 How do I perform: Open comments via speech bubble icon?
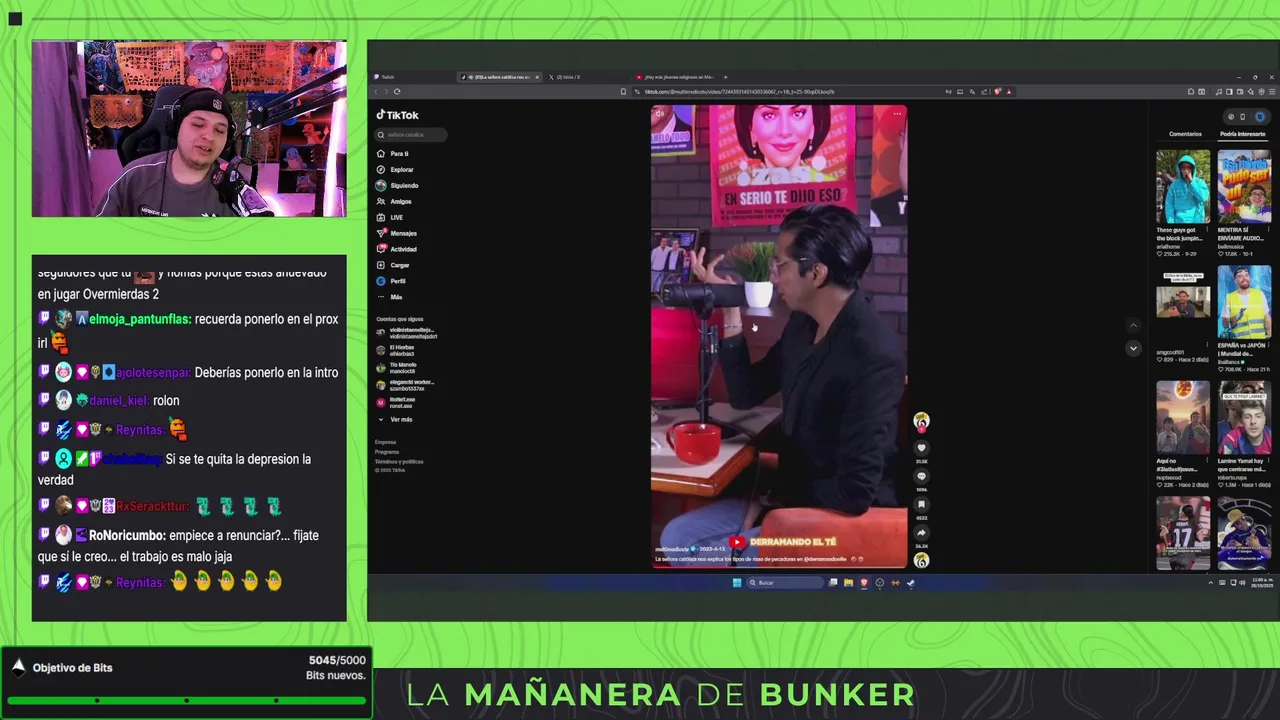[x=921, y=477]
